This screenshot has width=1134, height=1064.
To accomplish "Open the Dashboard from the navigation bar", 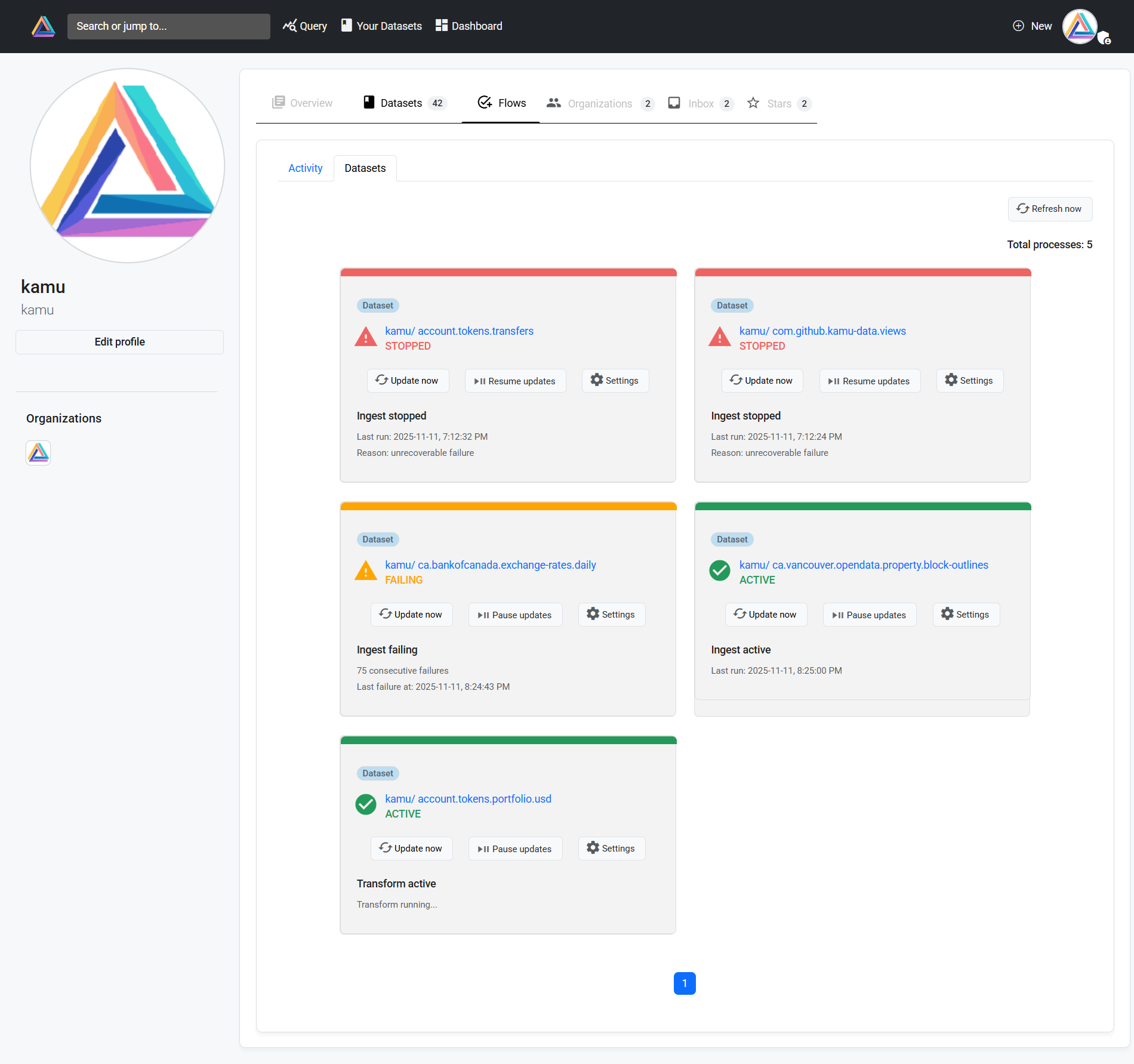I will click(x=469, y=26).
